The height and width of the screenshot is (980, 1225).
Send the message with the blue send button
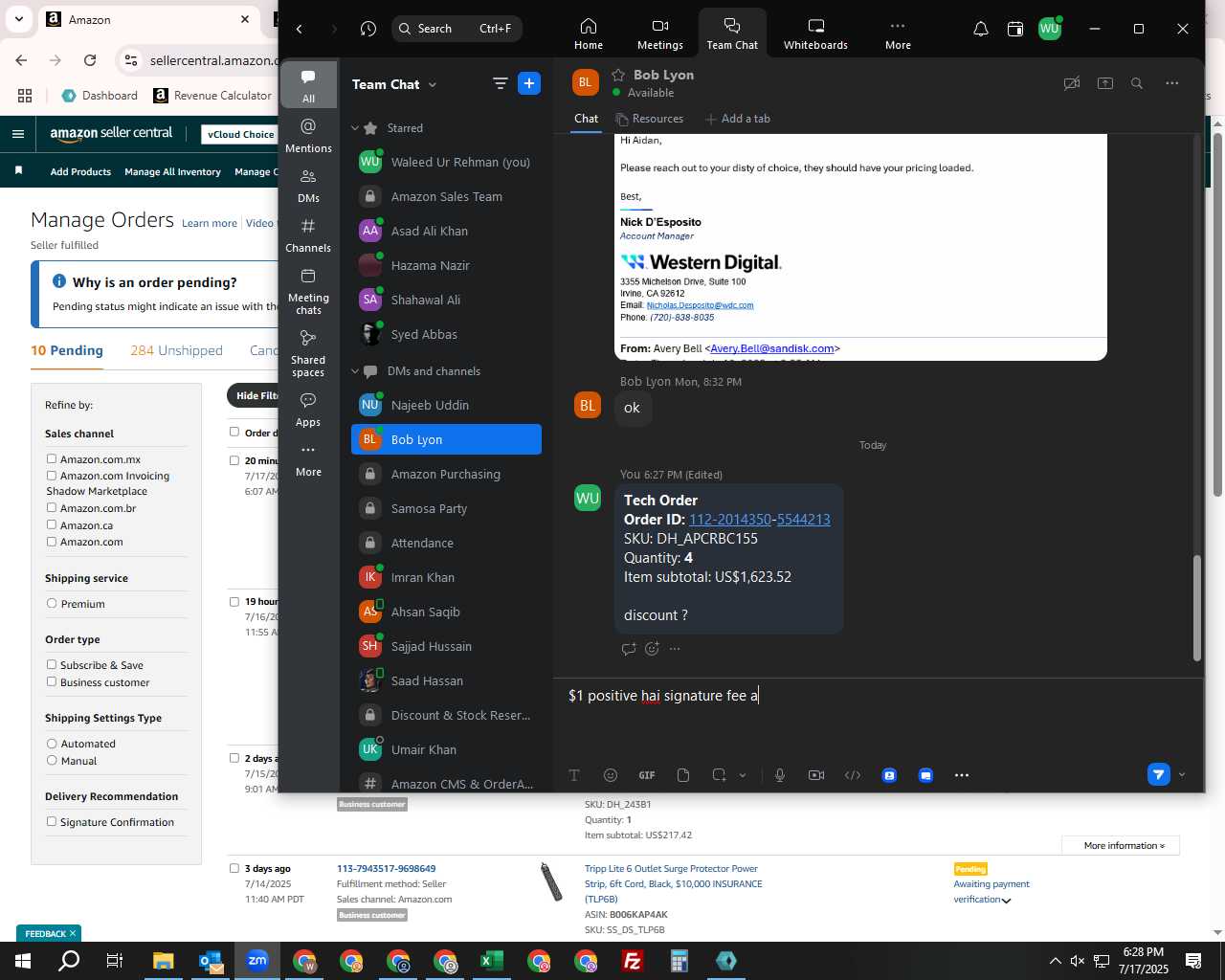coord(1158,774)
